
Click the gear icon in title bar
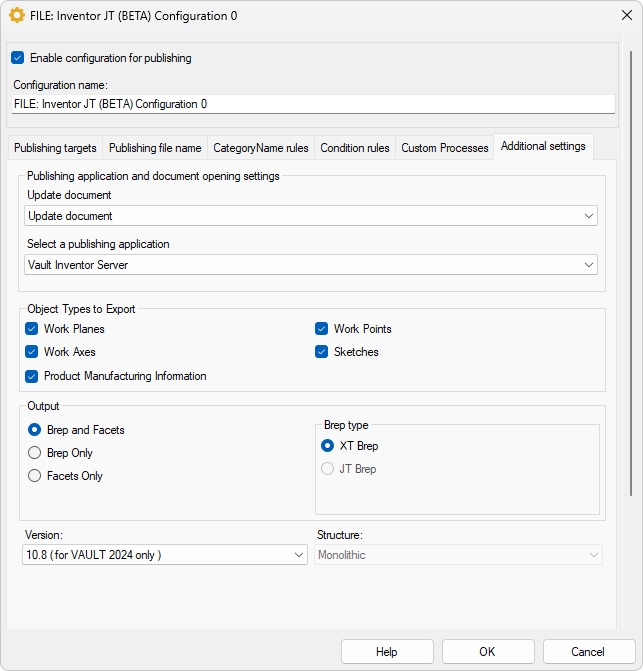coord(17,16)
